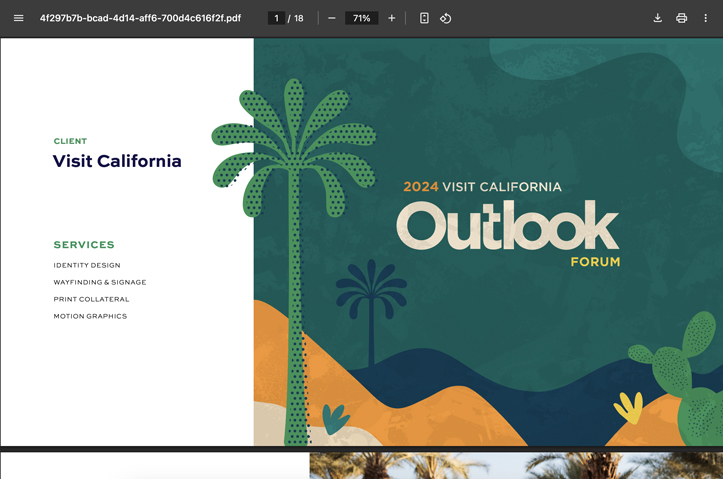The width and height of the screenshot is (723, 479).
Task: Print the PDF document
Action: click(682, 18)
